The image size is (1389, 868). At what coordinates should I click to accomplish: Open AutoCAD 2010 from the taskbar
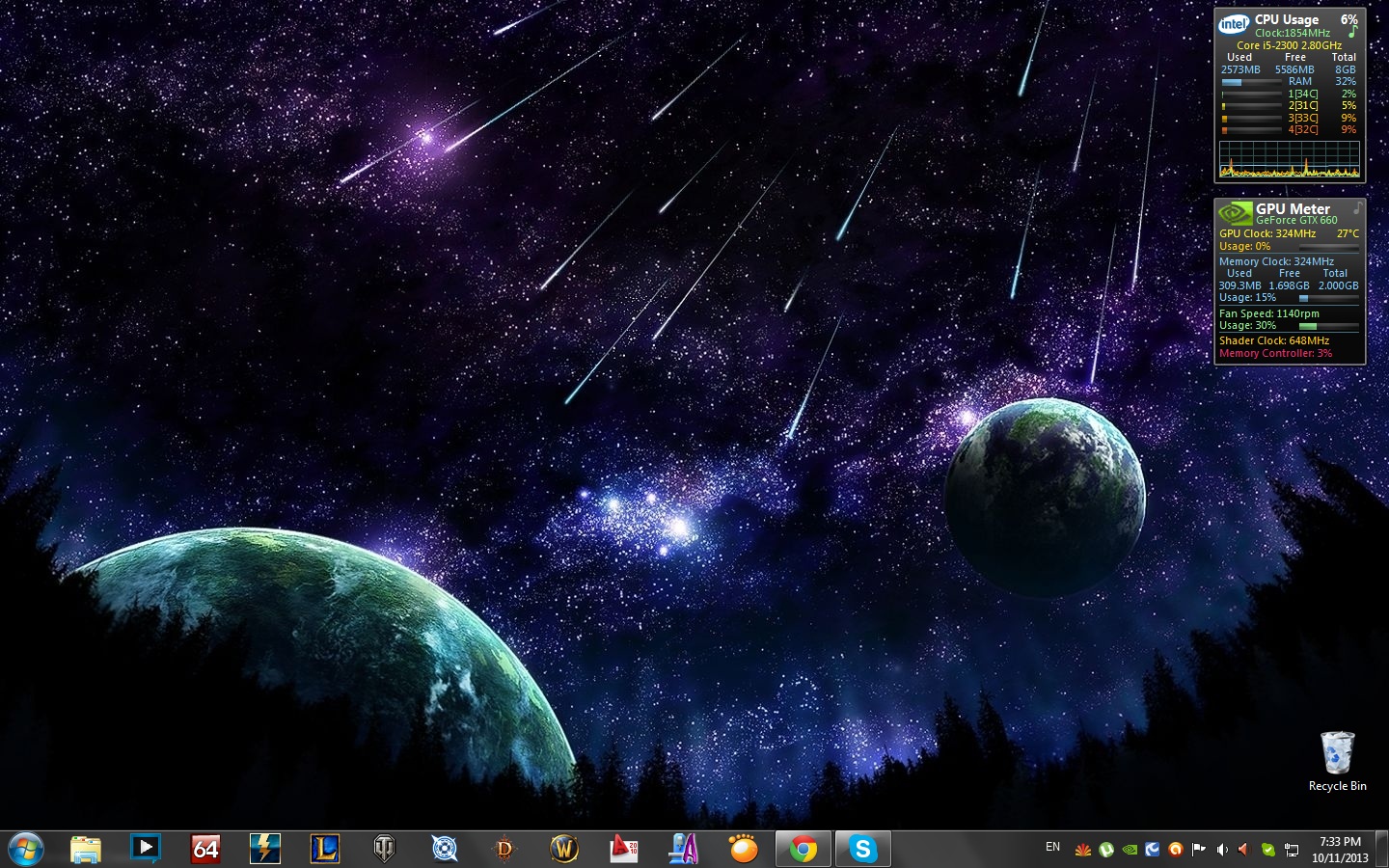pos(624,850)
